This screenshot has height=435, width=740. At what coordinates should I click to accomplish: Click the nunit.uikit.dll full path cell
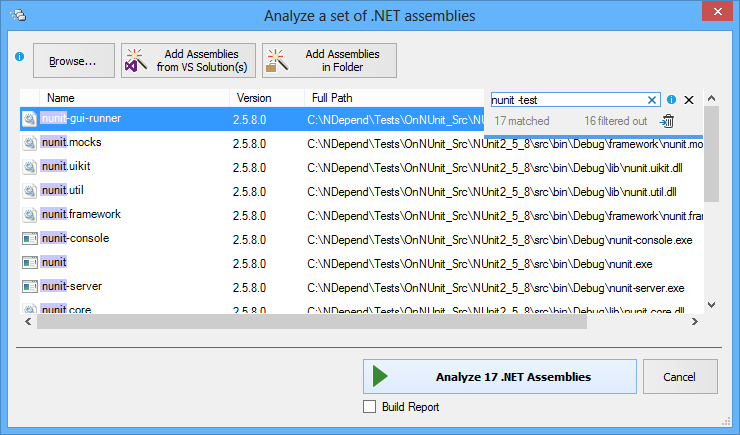click(x=495, y=168)
